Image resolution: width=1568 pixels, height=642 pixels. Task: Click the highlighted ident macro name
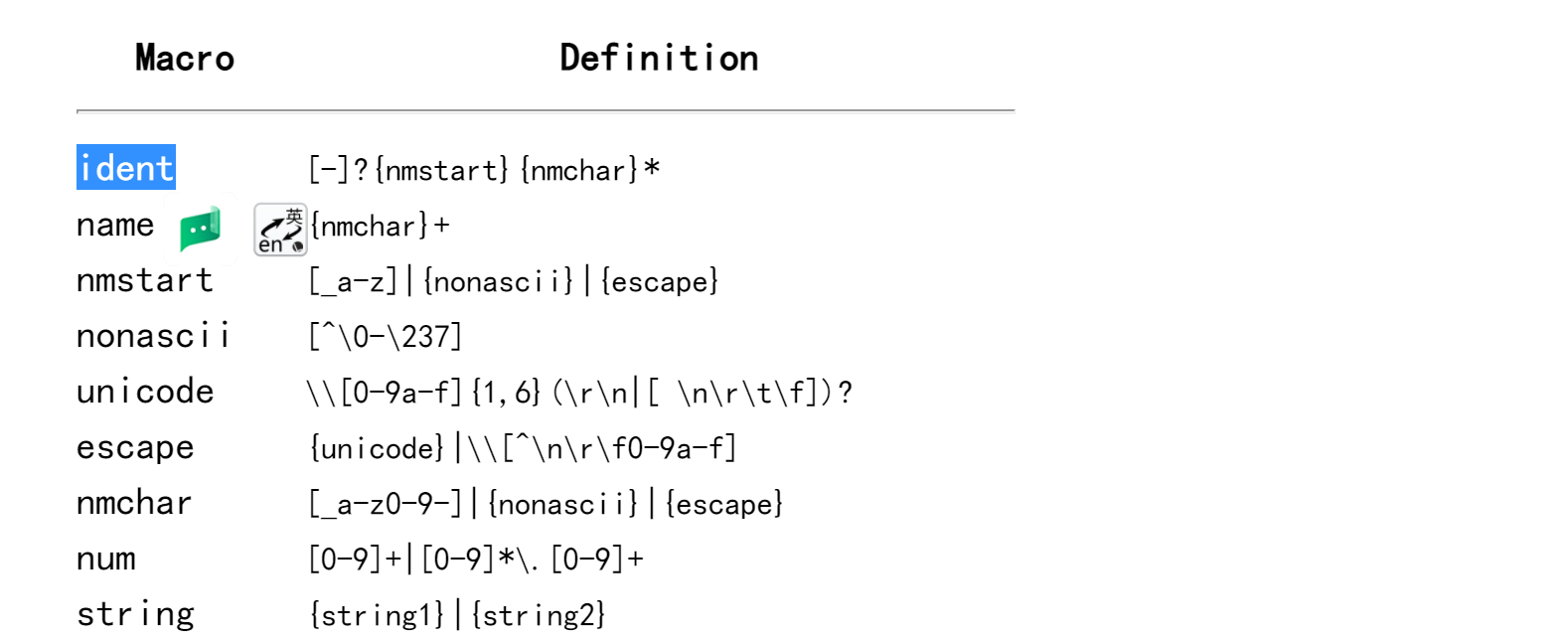[x=126, y=168]
